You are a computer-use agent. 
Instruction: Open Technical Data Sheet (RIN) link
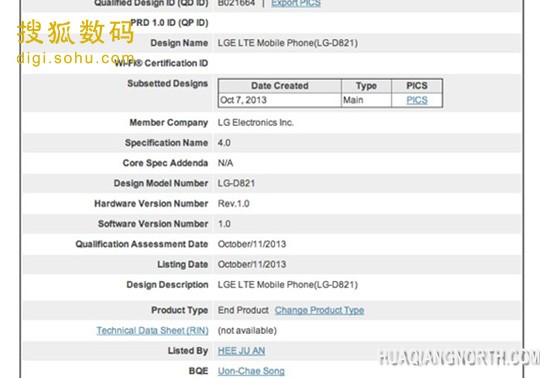point(152,331)
